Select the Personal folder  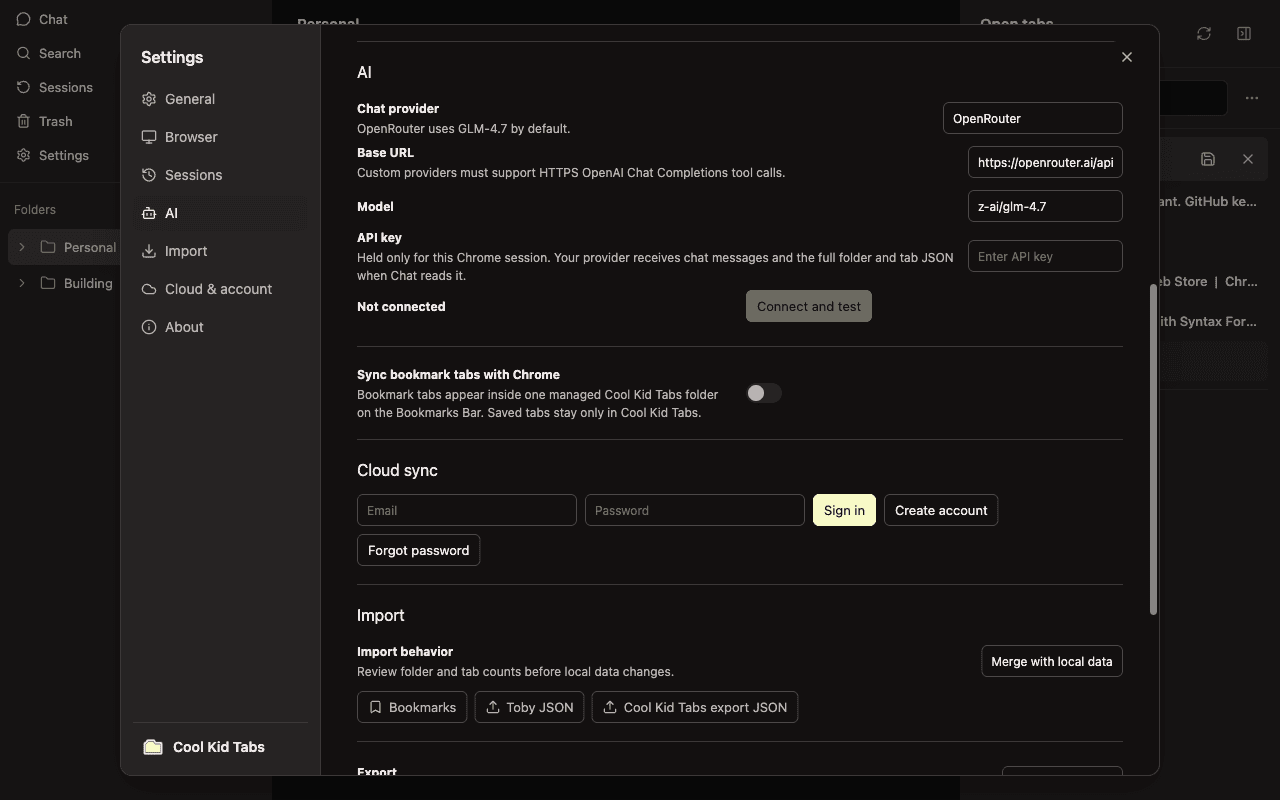(x=65, y=247)
